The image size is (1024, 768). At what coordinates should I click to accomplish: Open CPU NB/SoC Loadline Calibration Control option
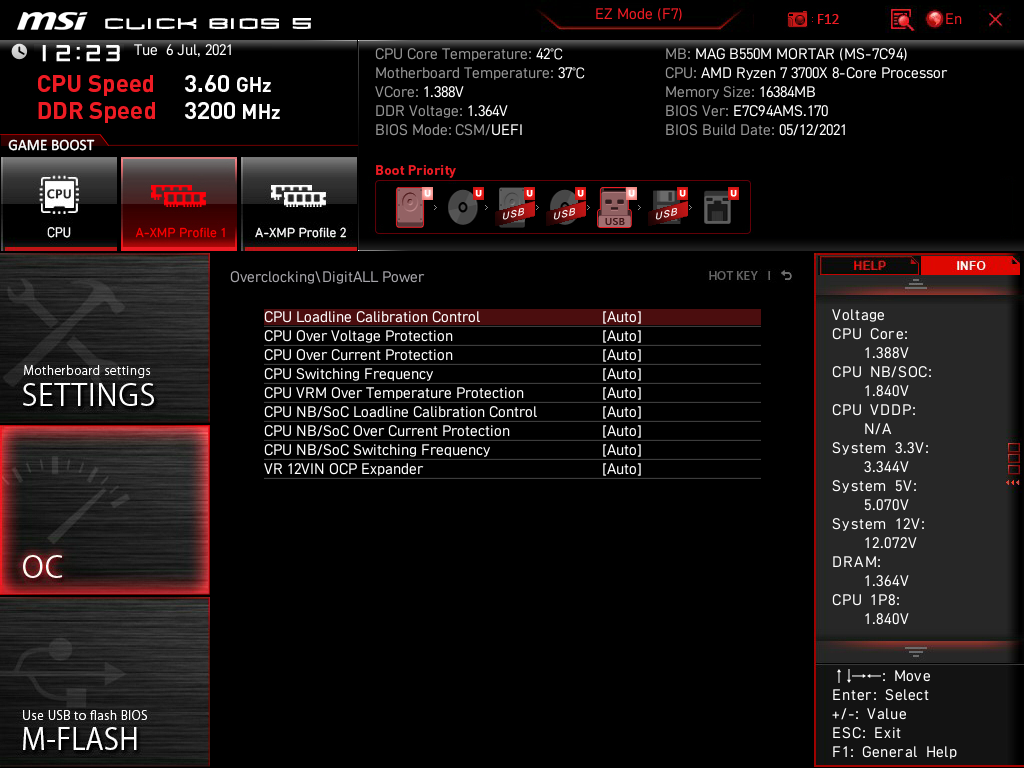pyautogui.click(x=512, y=411)
